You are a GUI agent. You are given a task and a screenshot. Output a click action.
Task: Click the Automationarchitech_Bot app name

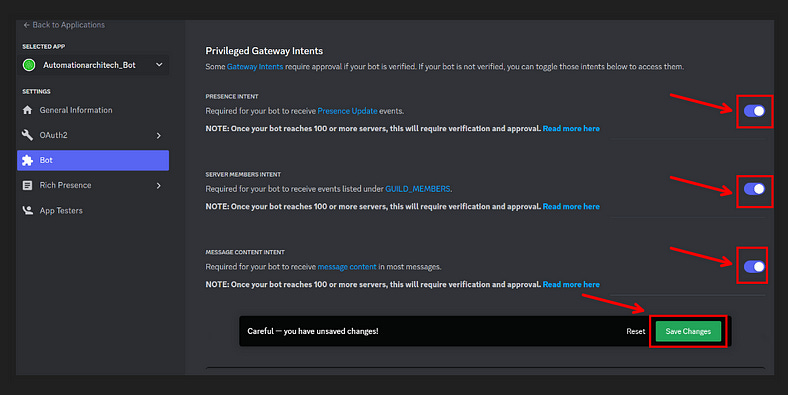89,65
